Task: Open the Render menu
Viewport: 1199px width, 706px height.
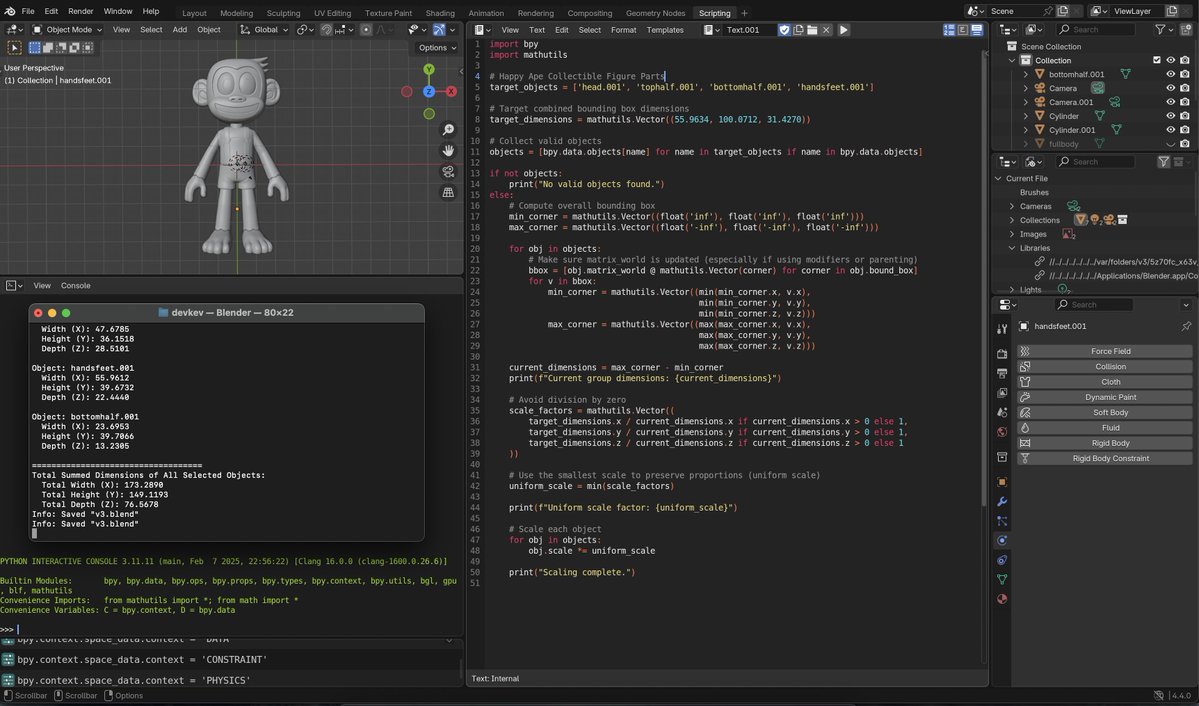Action: (80, 11)
